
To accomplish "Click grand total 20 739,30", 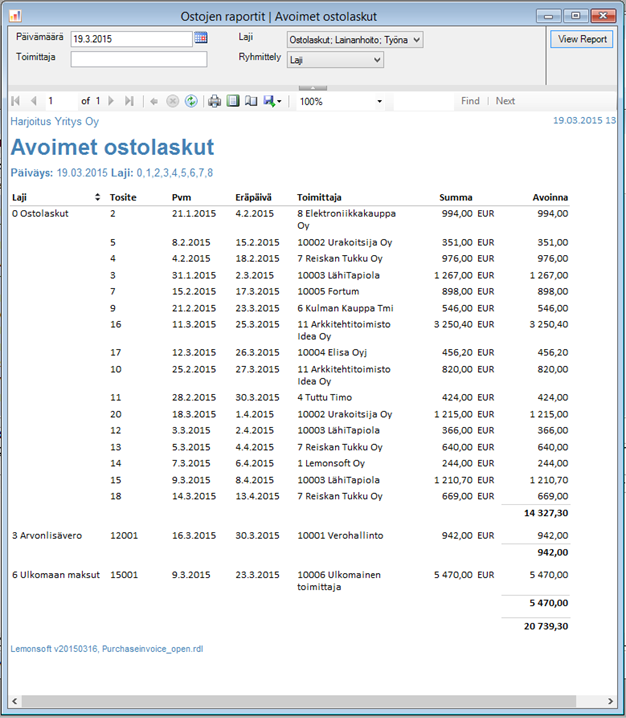I will click(x=546, y=626).
